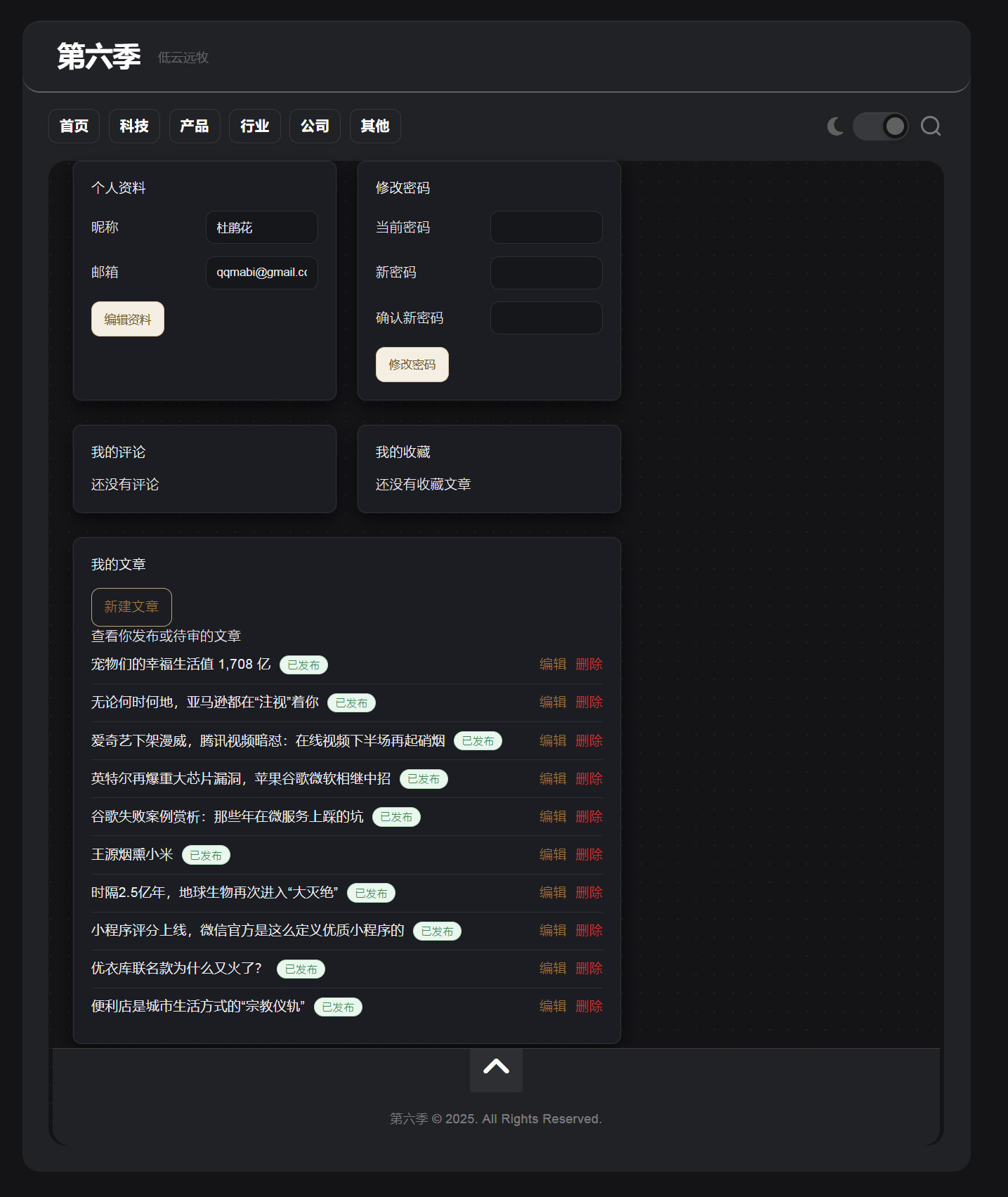Open the 科技 nav tab
This screenshot has width=1008, height=1197.
tap(134, 126)
